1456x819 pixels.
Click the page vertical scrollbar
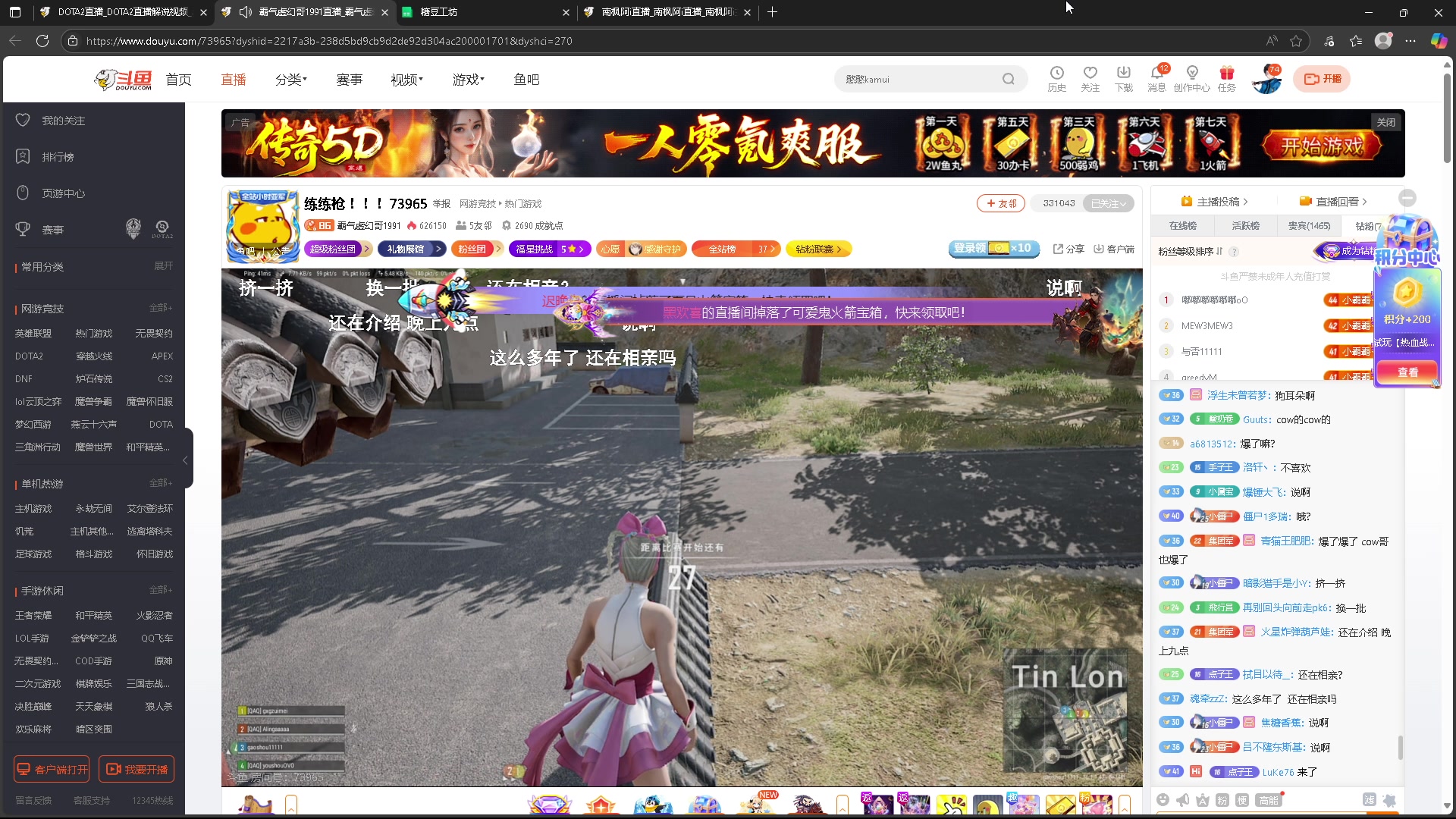[x=1448, y=118]
